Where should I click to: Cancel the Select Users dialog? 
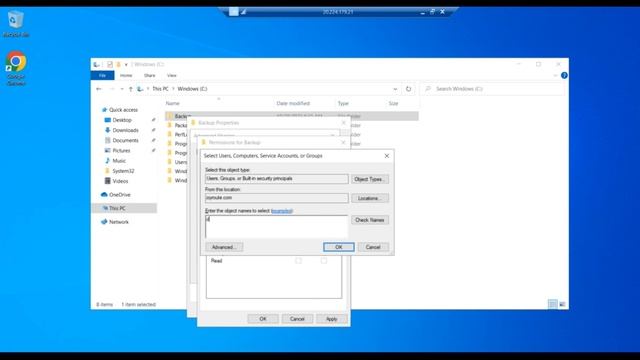[x=373, y=247]
